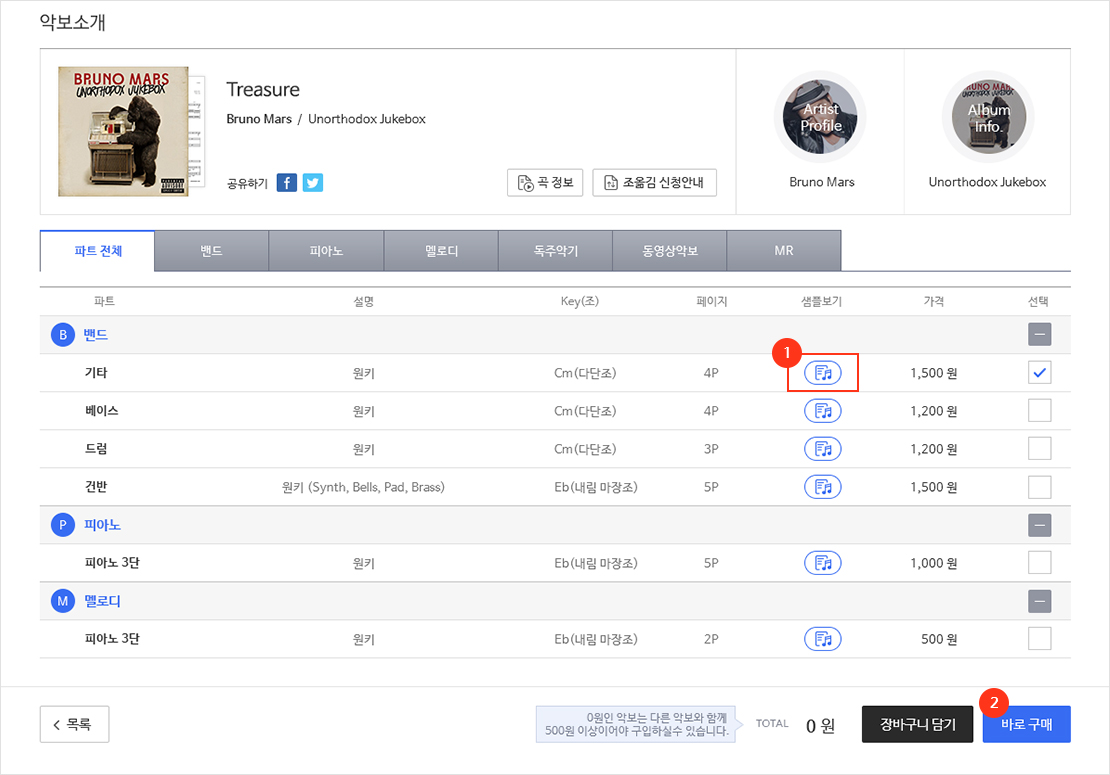1110x775 pixels.
Task: Open sample preview for 드럼 row
Action: pos(823,449)
